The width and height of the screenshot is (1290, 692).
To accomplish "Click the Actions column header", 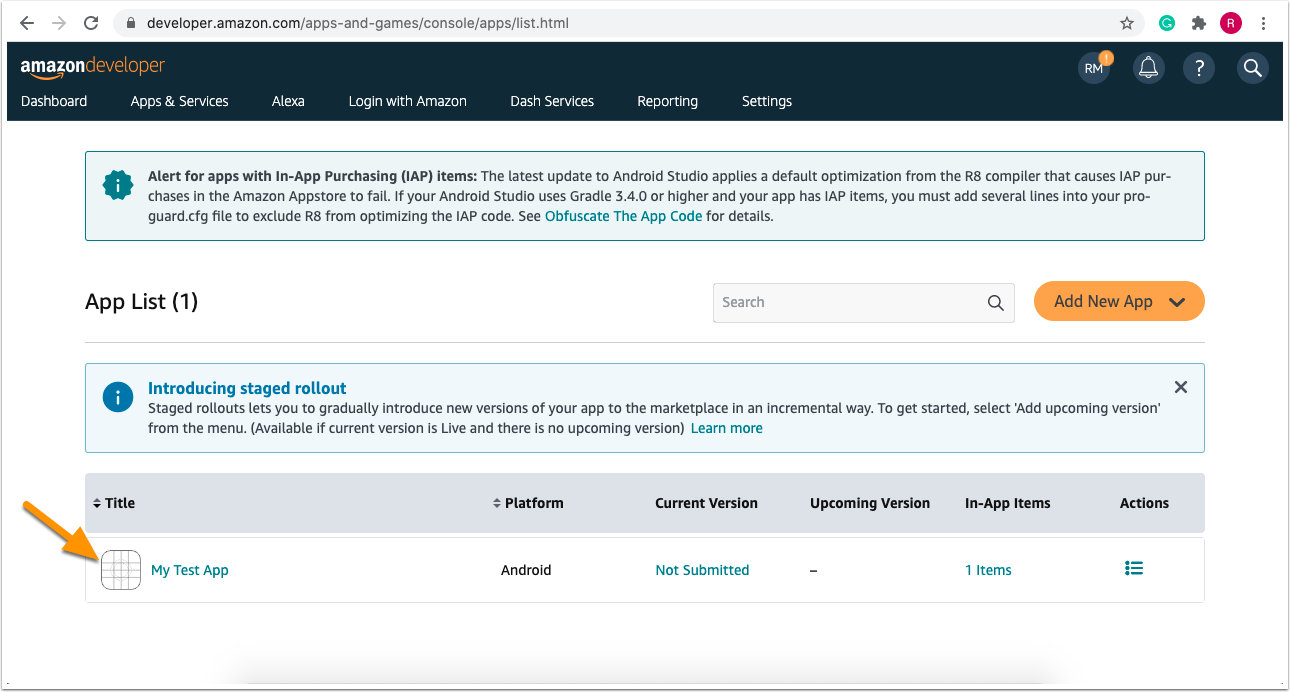I will click(x=1144, y=503).
